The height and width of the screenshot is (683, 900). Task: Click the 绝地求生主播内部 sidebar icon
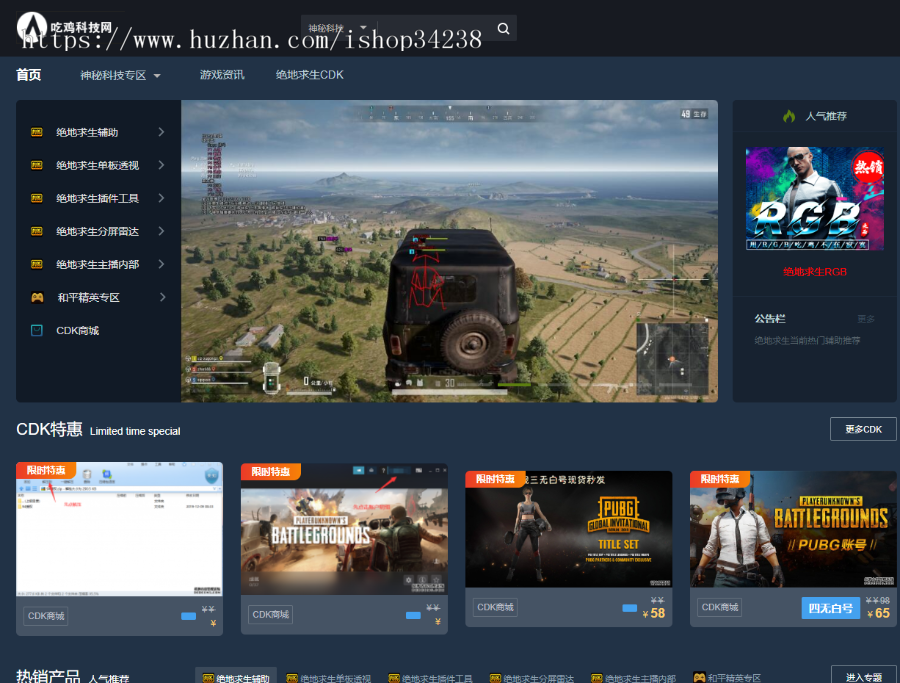tap(36, 264)
